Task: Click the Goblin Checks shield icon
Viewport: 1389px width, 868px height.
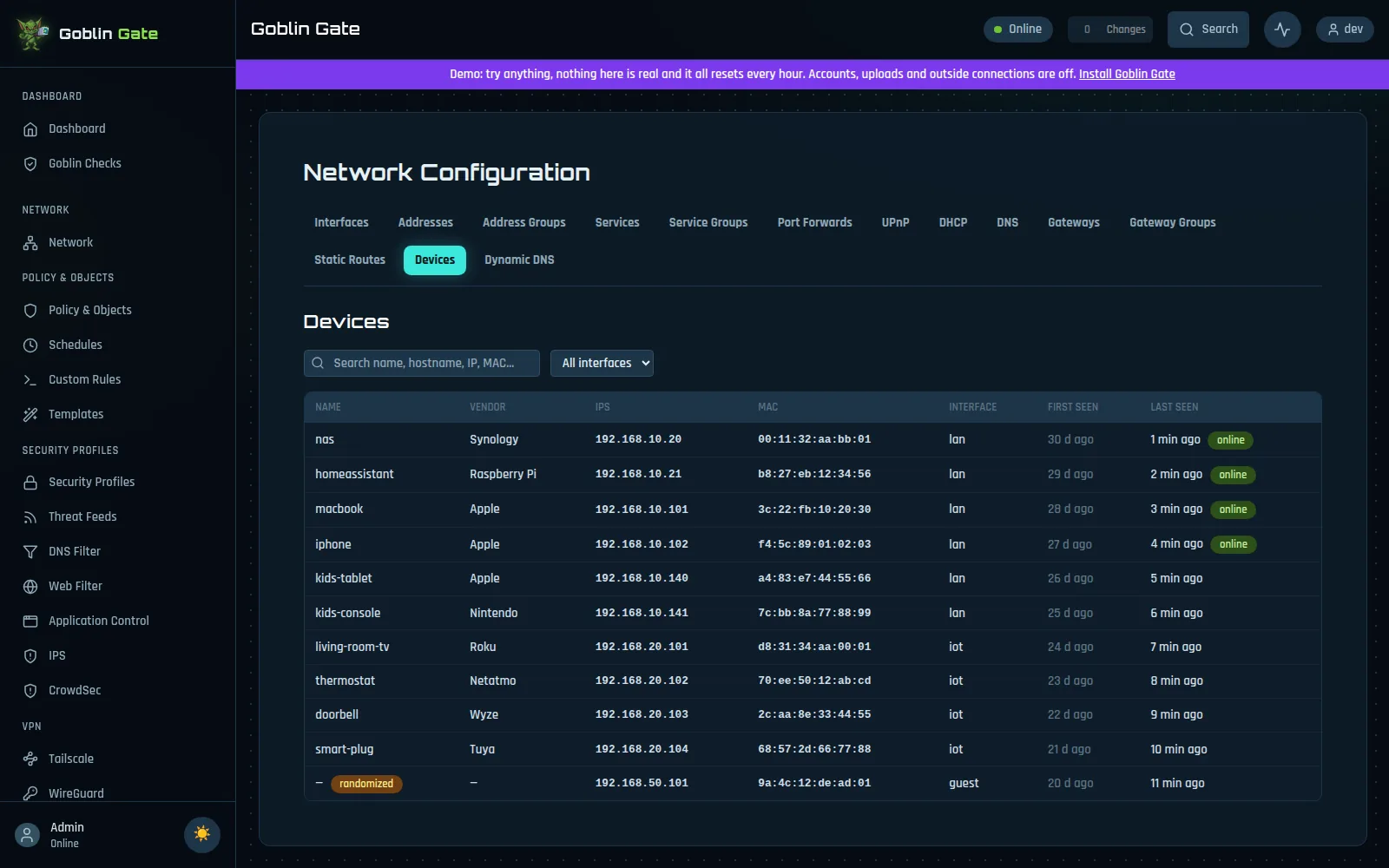Action: (x=30, y=164)
